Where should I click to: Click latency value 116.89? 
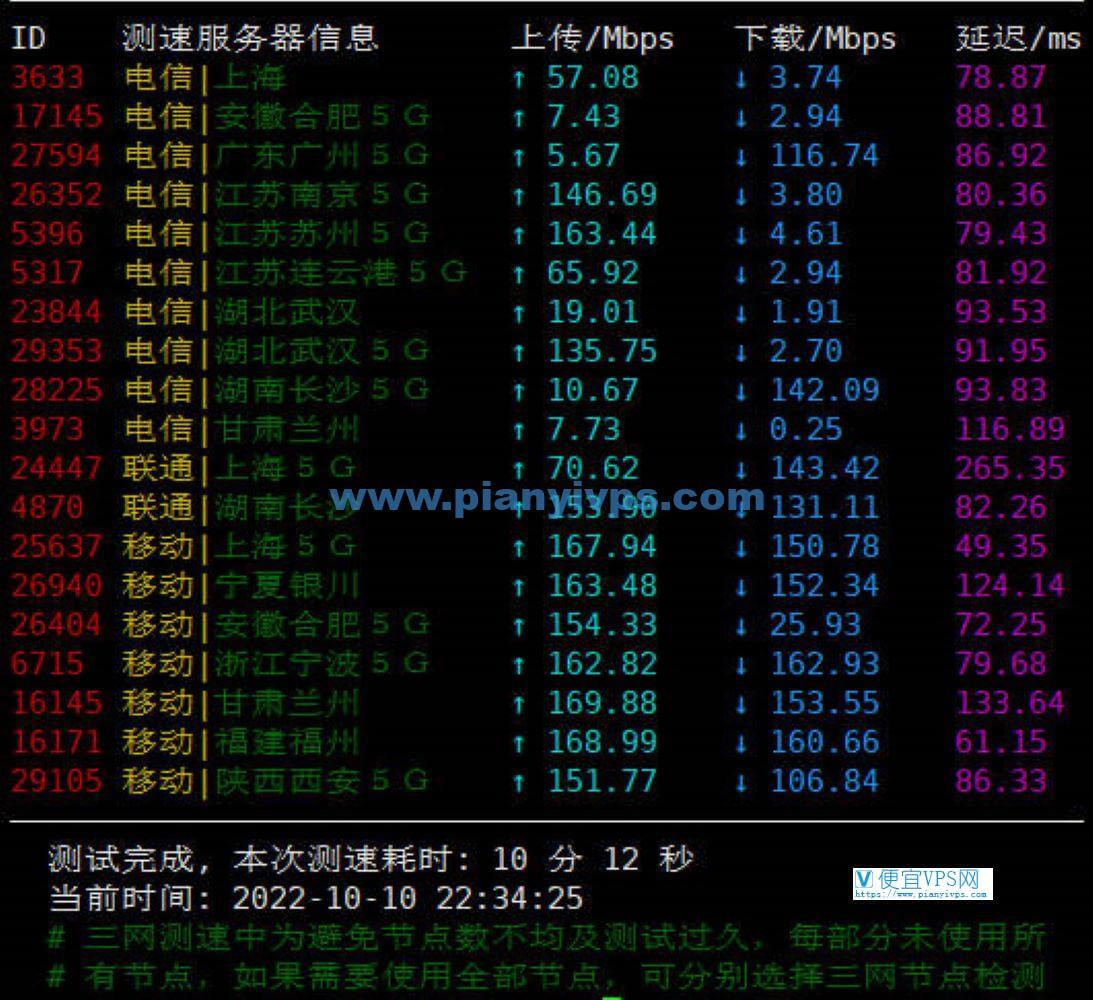click(1010, 429)
